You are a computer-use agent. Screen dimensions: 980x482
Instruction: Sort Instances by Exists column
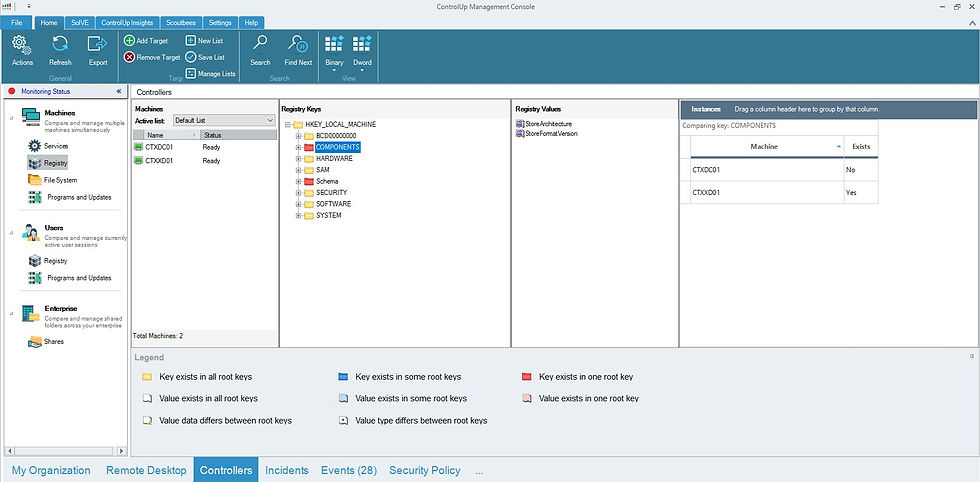[861, 146]
